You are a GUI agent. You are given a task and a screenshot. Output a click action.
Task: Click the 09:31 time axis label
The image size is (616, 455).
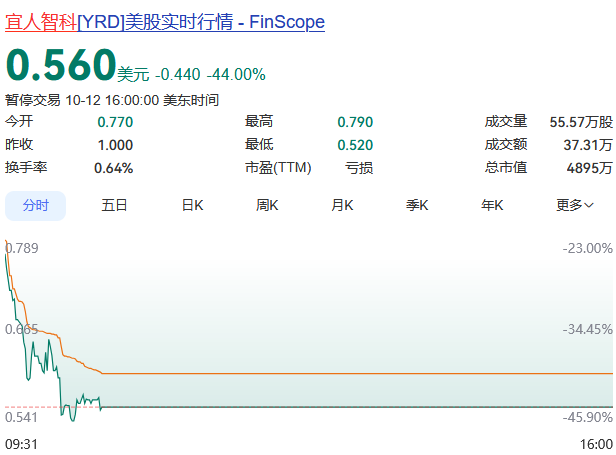click(x=22, y=444)
